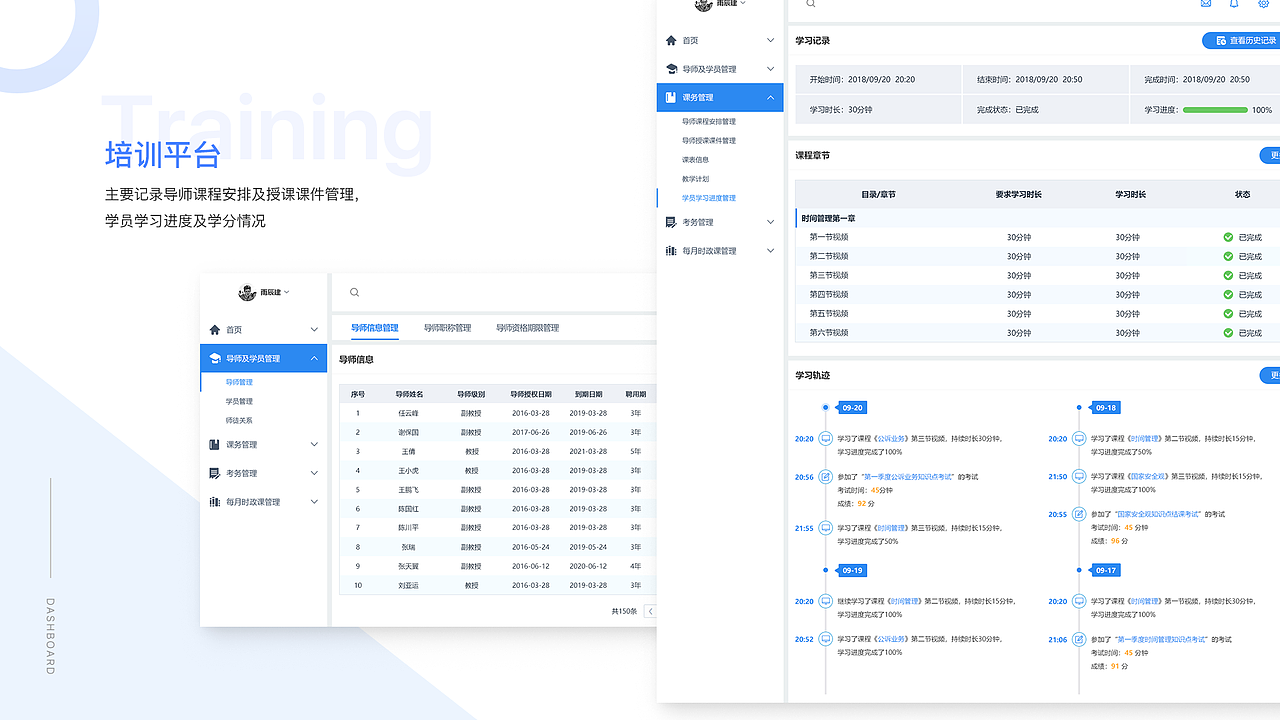Expand 每月时政课管理 chevron in right dashboard
The height and width of the screenshot is (720, 1280).
[x=770, y=251]
